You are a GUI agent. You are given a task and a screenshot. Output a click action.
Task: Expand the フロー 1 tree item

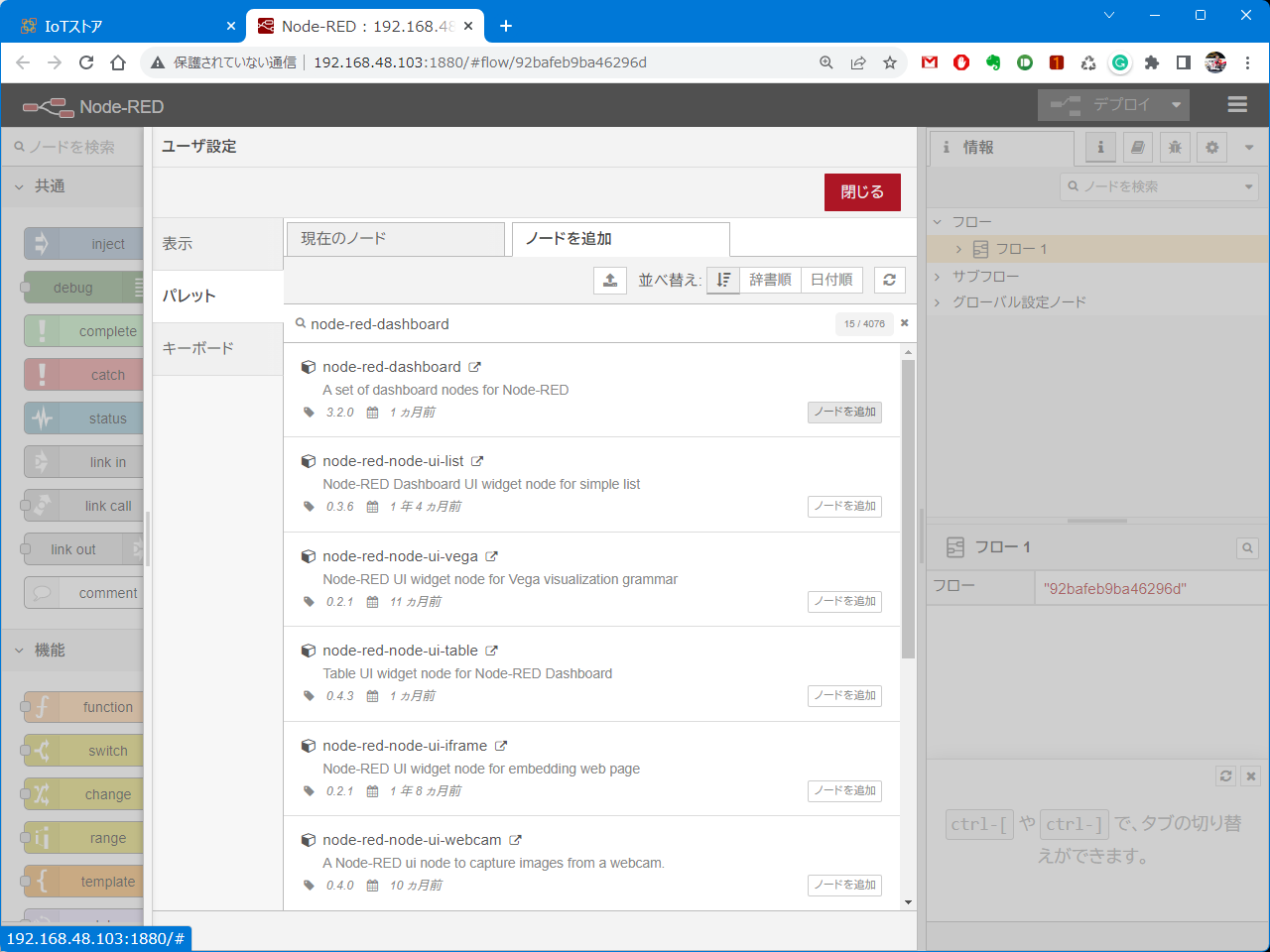pyautogui.click(x=958, y=249)
